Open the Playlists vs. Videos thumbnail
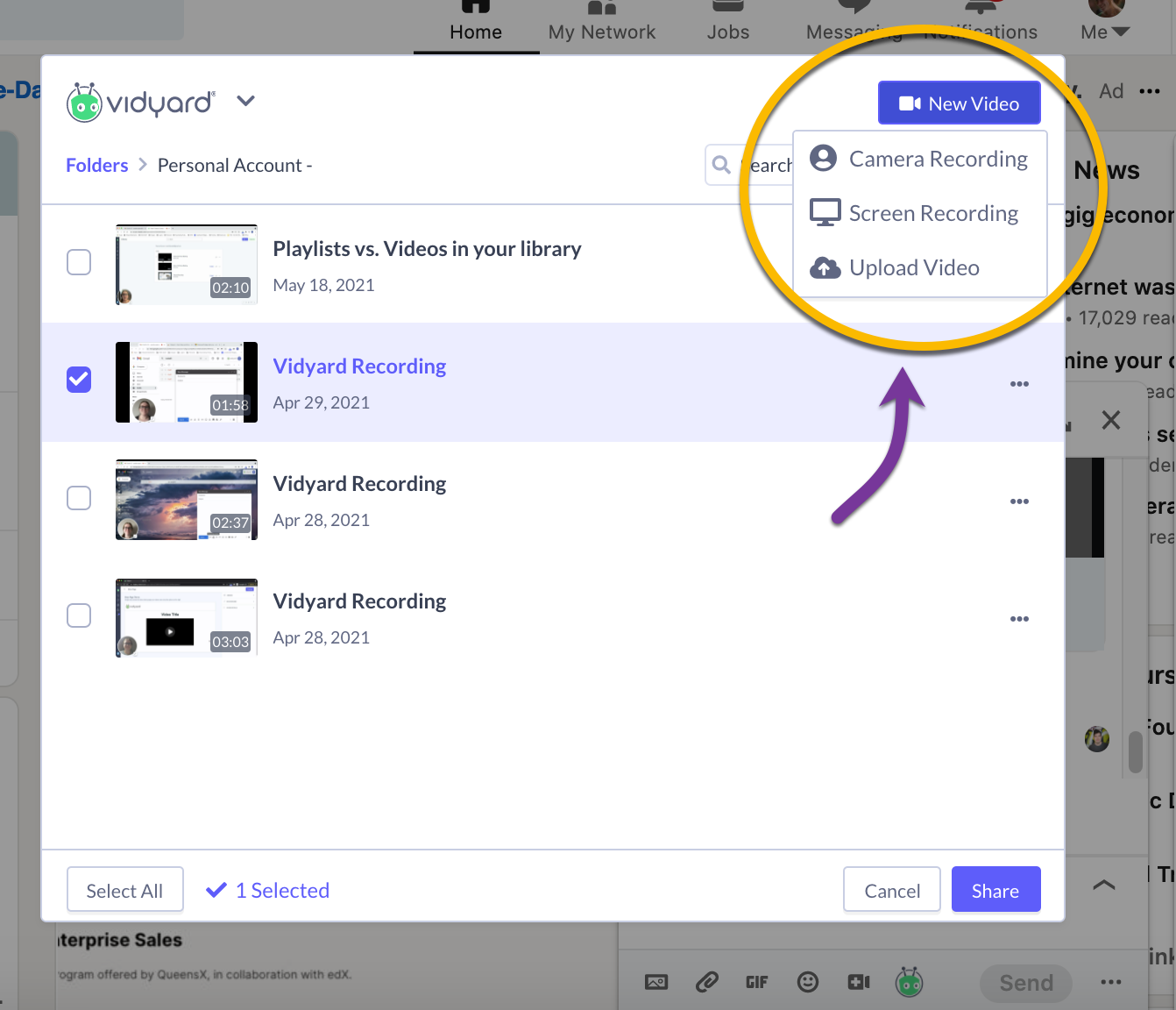Viewport: 1176px width, 1010px height. click(187, 265)
